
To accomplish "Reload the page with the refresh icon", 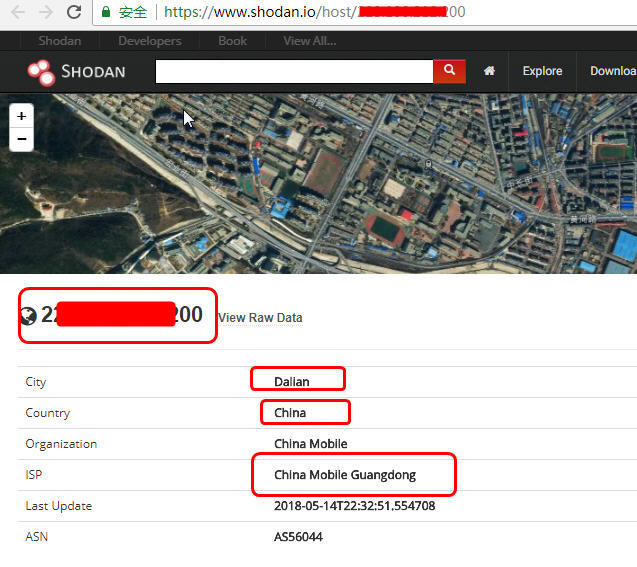I will point(74,12).
